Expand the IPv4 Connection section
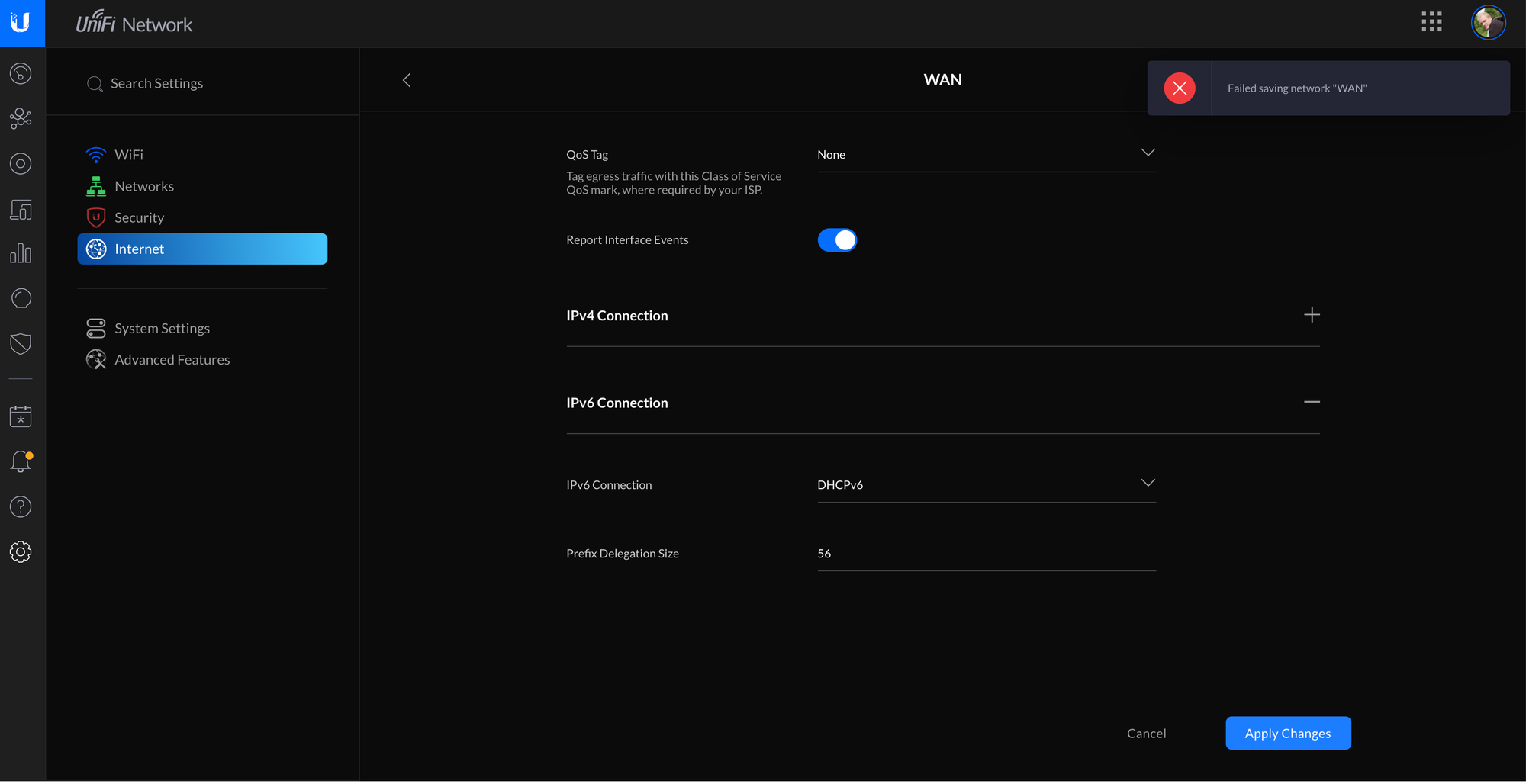Viewport: 1526px width, 784px height. click(1311, 315)
